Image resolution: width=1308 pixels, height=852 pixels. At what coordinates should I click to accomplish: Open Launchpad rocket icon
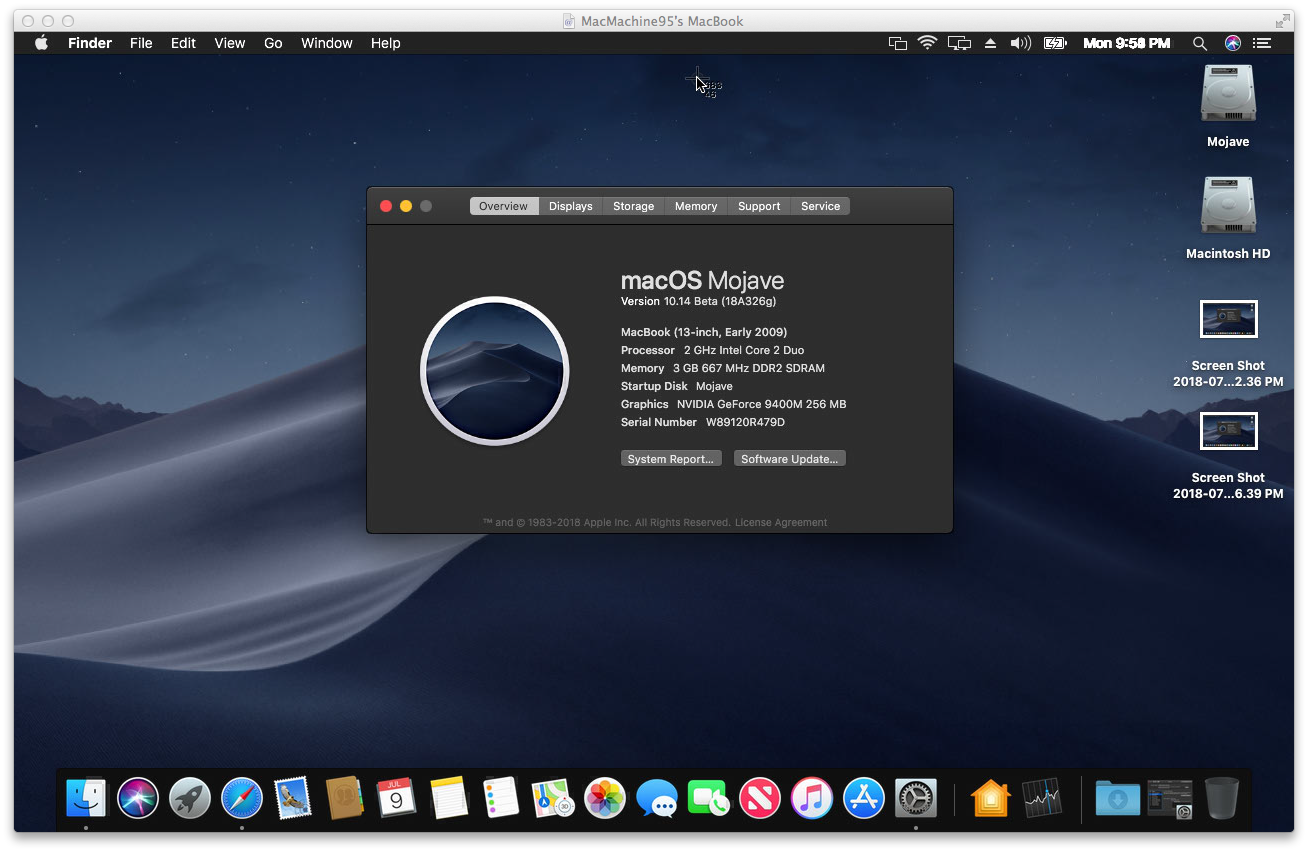[x=190, y=798]
